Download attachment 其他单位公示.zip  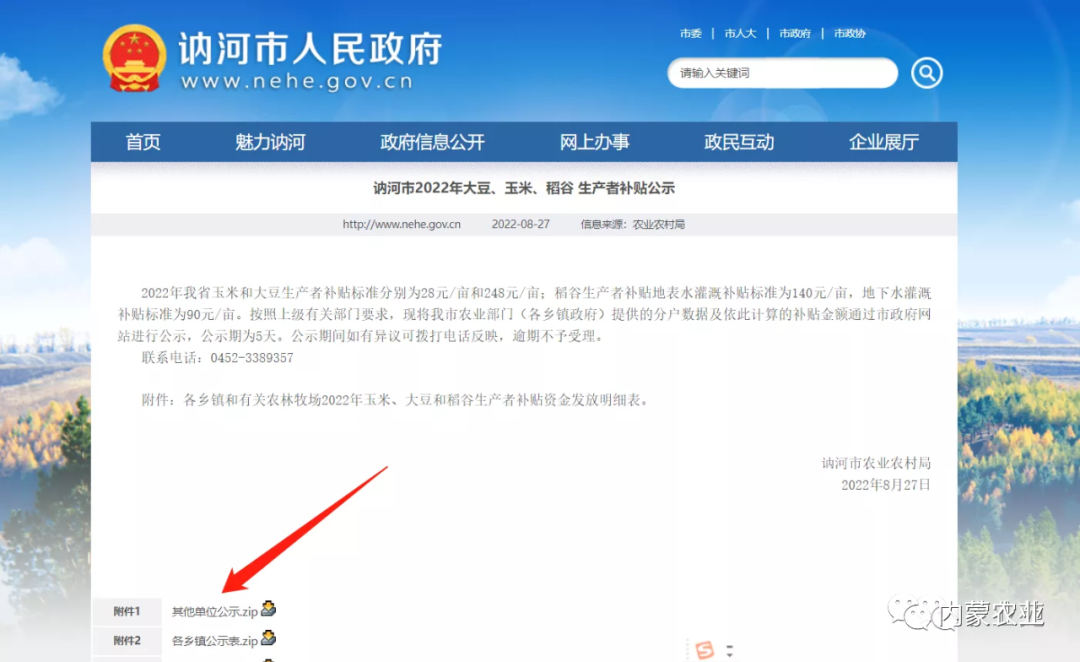click(x=214, y=612)
